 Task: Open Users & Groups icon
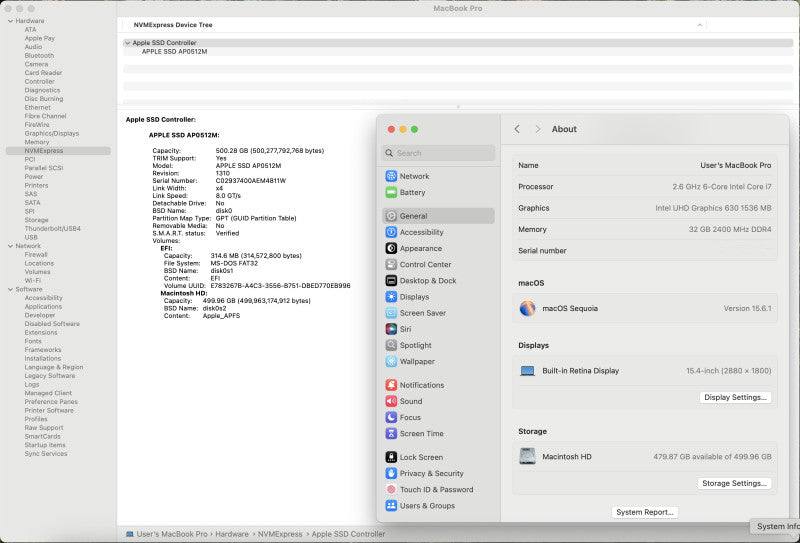tap(391, 506)
